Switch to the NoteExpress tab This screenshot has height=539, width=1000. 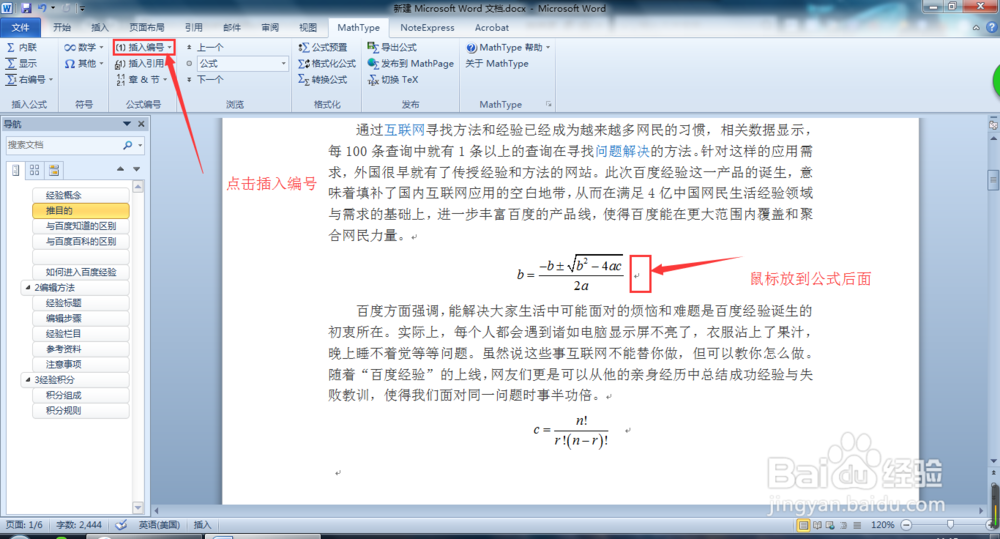(x=427, y=27)
